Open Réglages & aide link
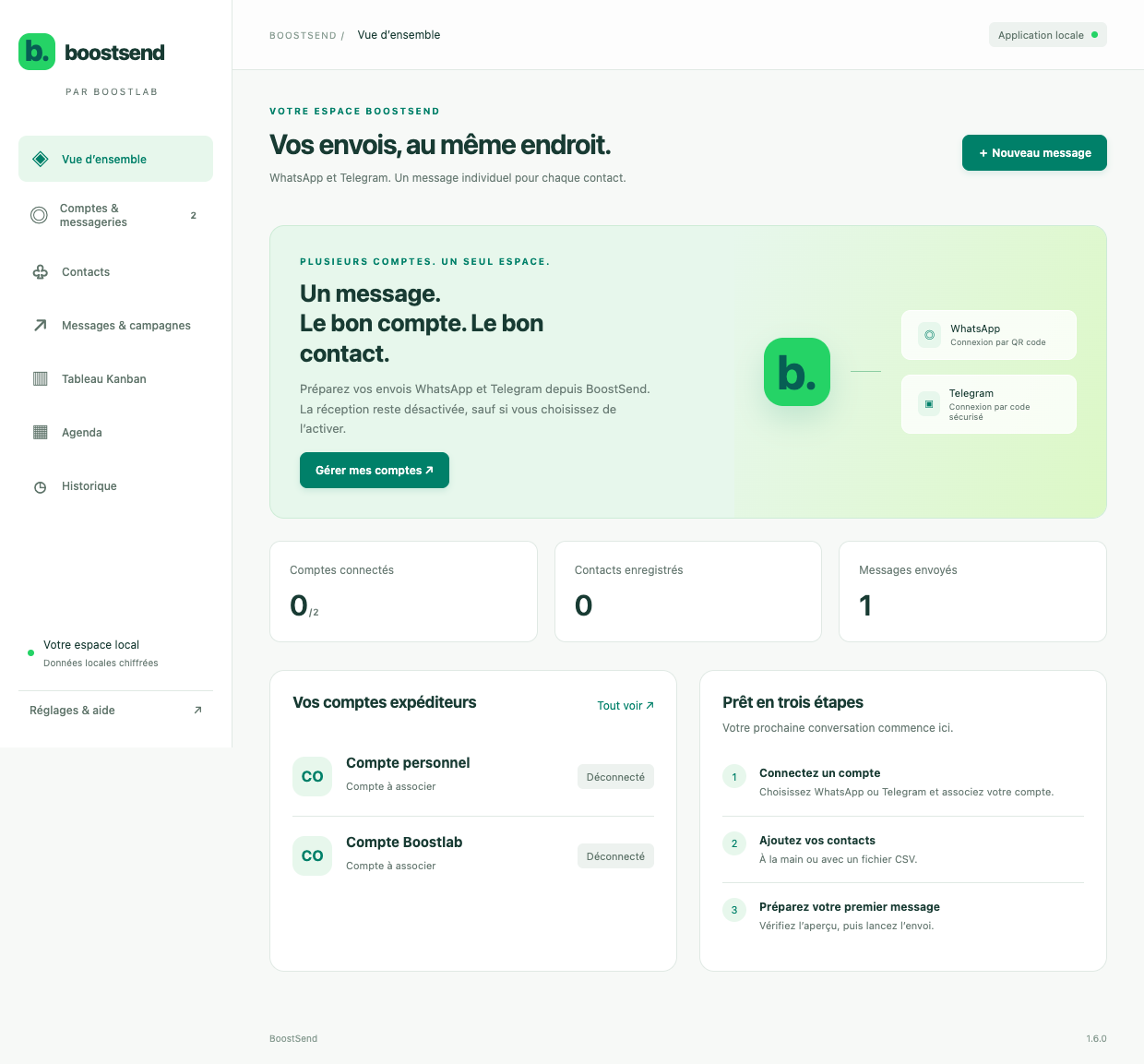1144x1064 pixels. [115, 710]
